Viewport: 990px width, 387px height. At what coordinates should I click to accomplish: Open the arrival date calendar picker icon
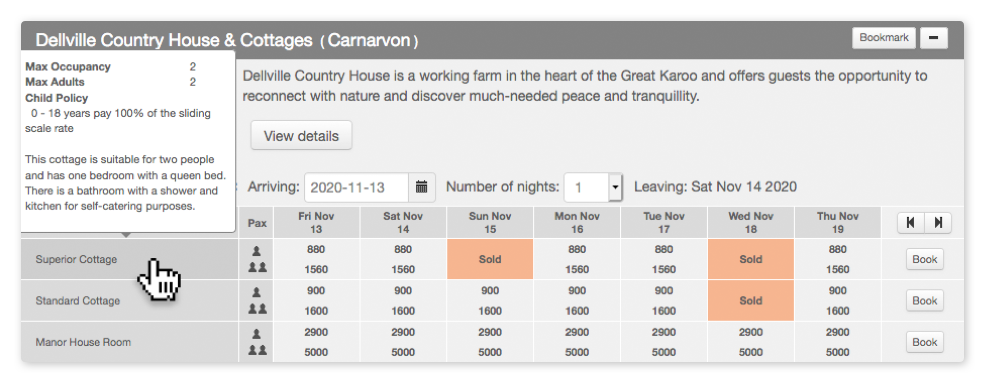(422, 188)
